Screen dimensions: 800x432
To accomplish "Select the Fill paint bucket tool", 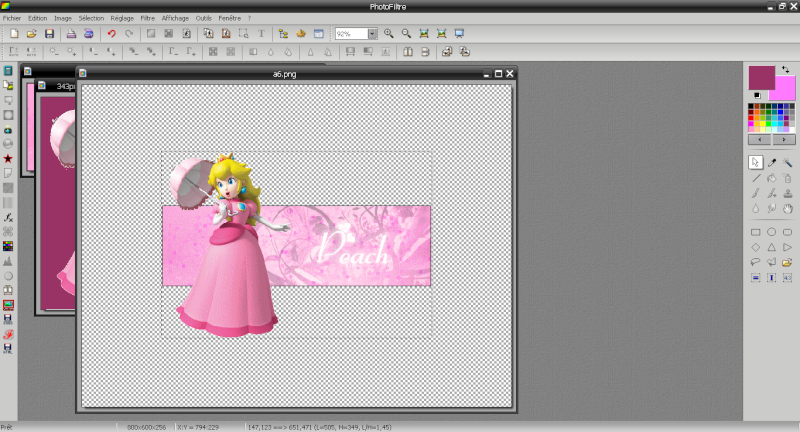I will pyautogui.click(x=771, y=178).
